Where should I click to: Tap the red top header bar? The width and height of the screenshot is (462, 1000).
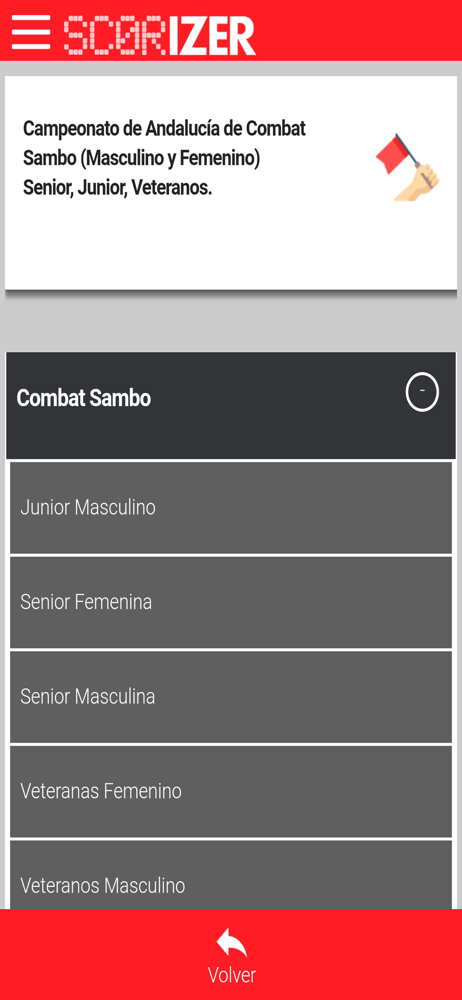pos(231,30)
